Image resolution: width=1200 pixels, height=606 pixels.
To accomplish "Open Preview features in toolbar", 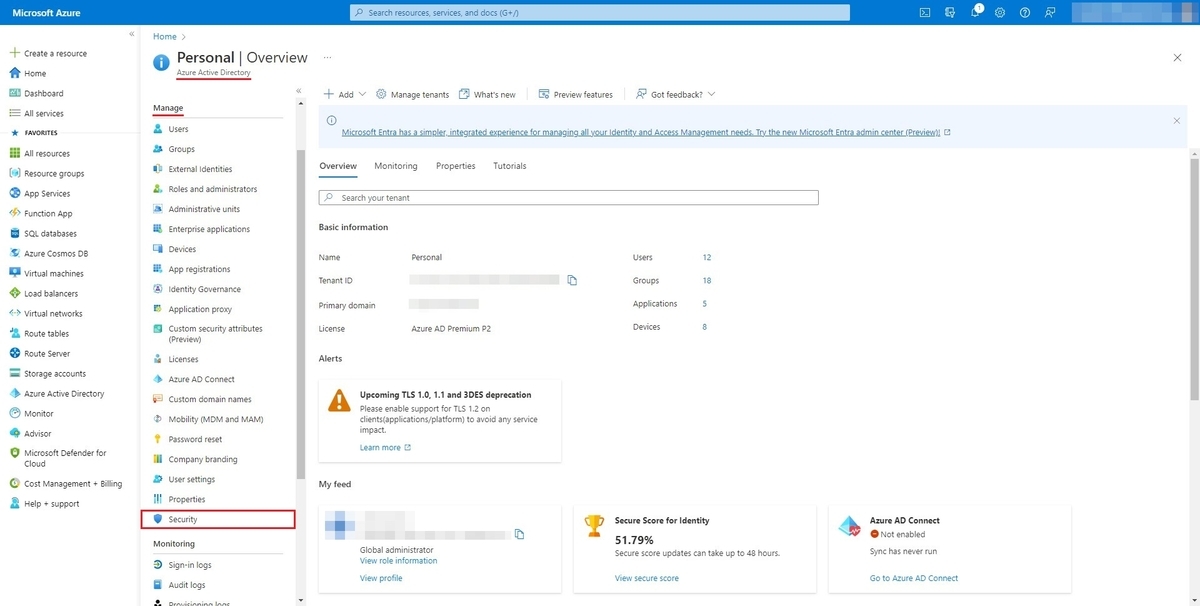I will [x=576, y=94].
